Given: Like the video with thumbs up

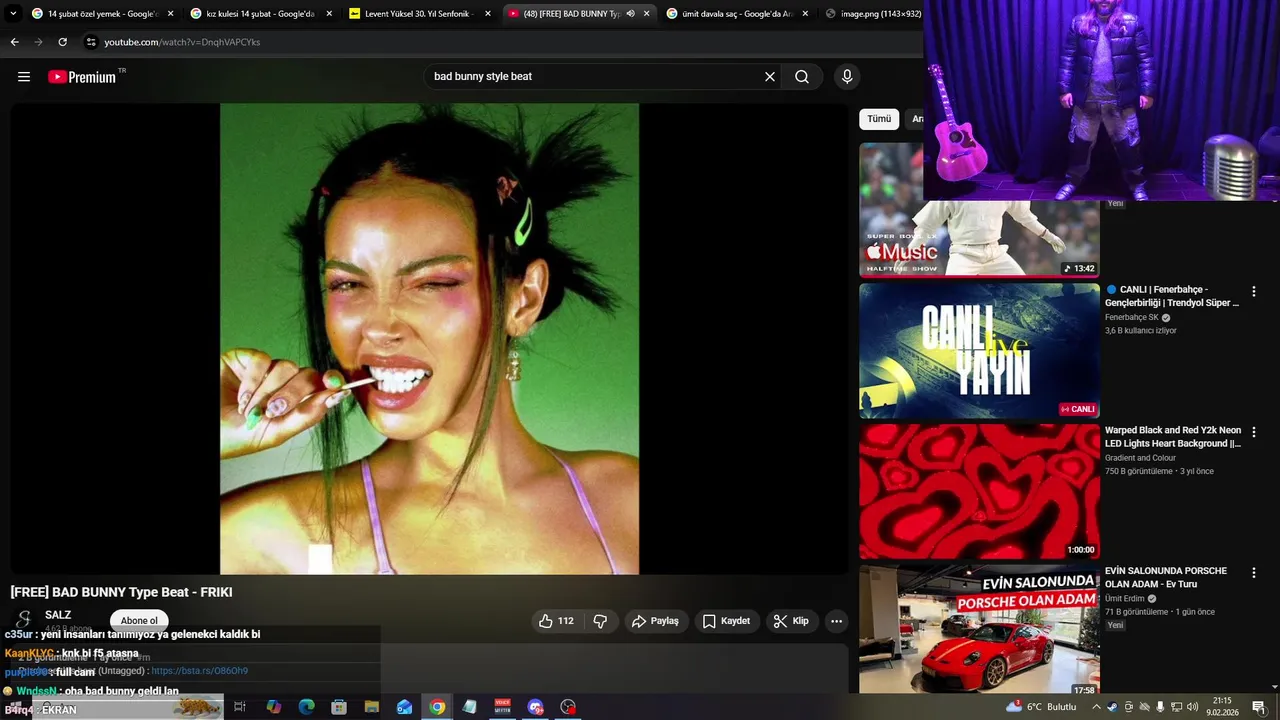Looking at the screenshot, I should (556, 621).
